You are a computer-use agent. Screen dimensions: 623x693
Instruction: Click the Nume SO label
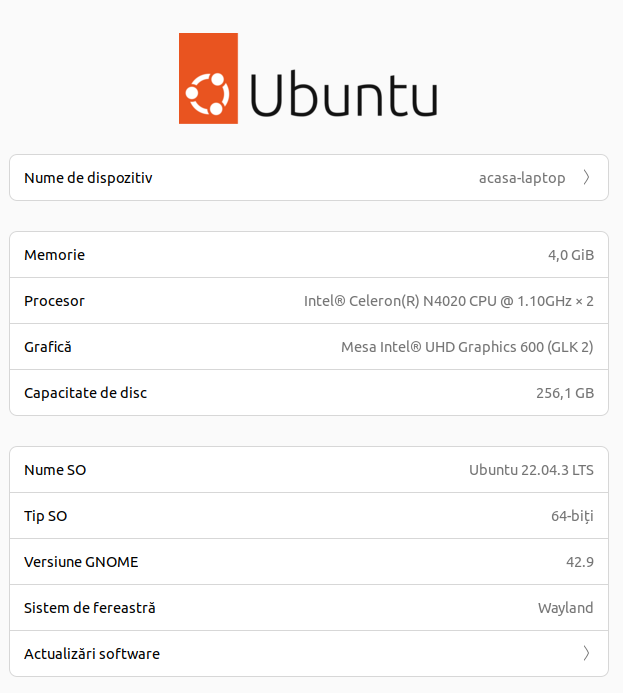tap(55, 470)
